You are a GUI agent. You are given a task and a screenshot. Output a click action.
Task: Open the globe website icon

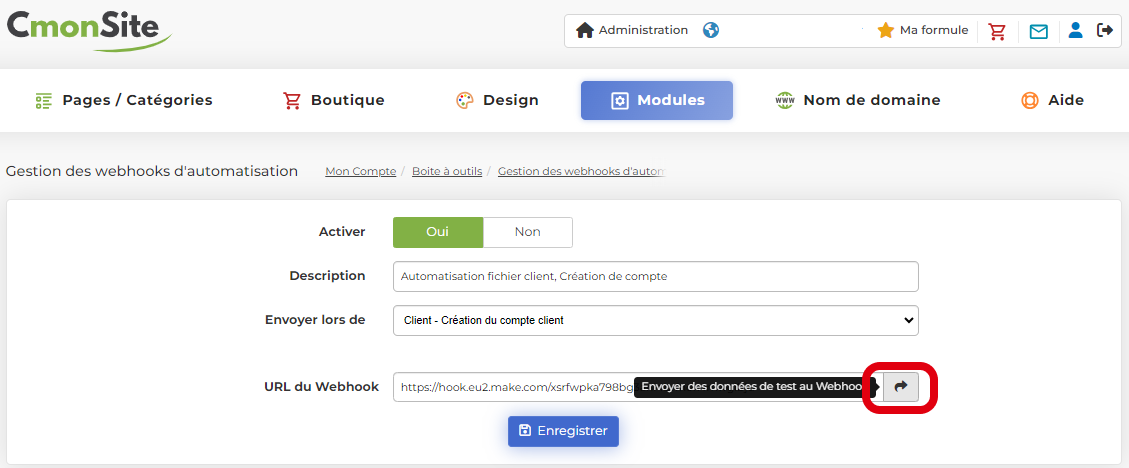tap(711, 30)
